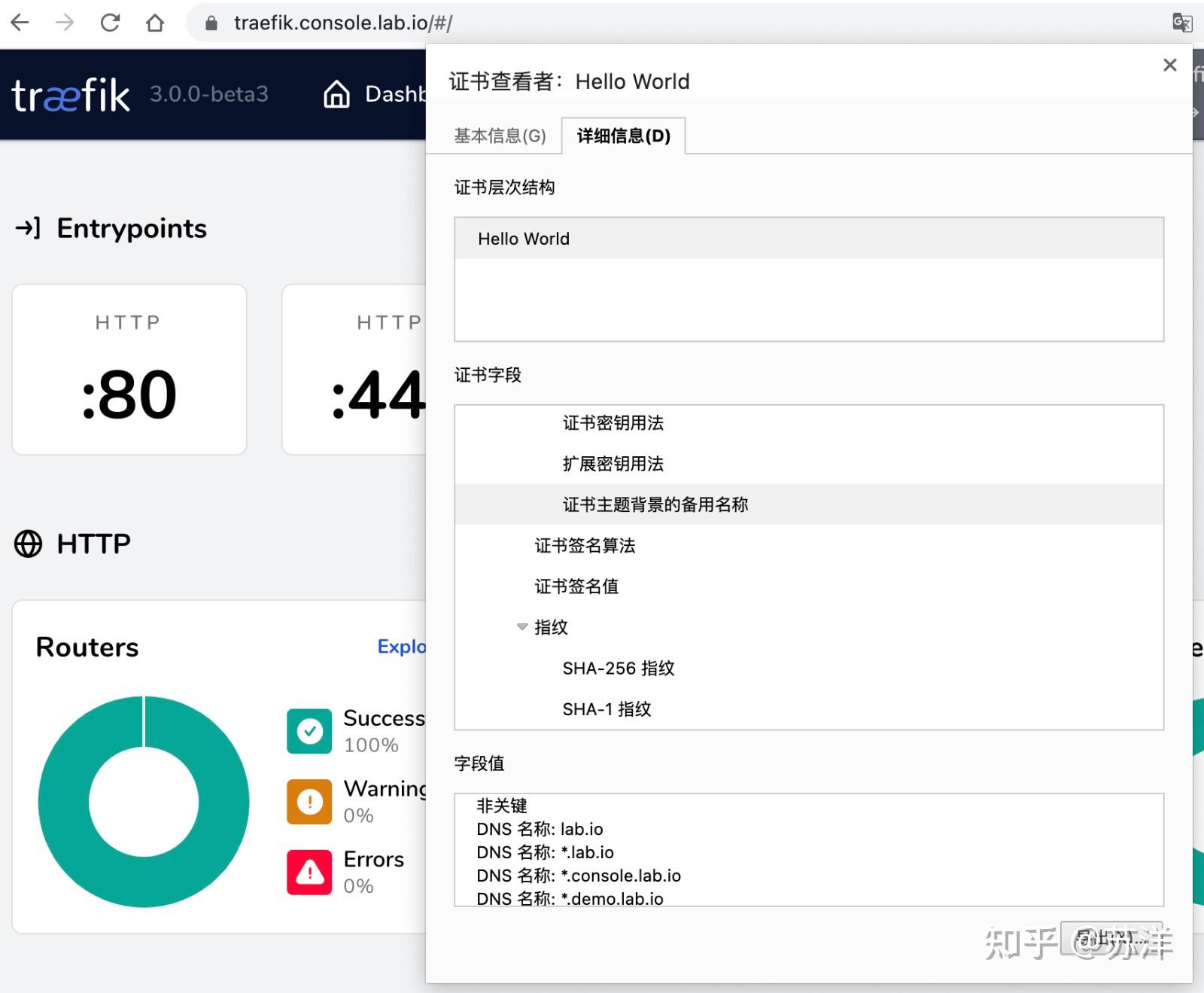Click the green Success checkmark icon

(x=309, y=729)
